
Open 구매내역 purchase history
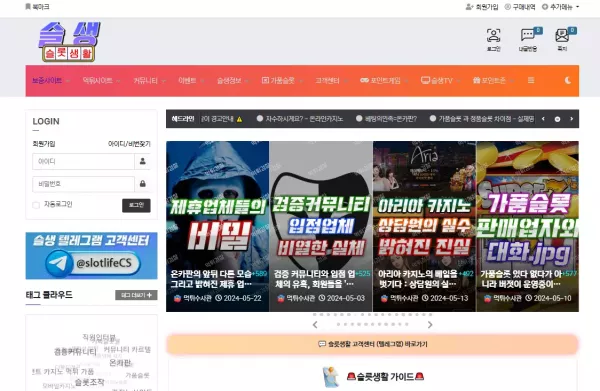pos(520,7)
